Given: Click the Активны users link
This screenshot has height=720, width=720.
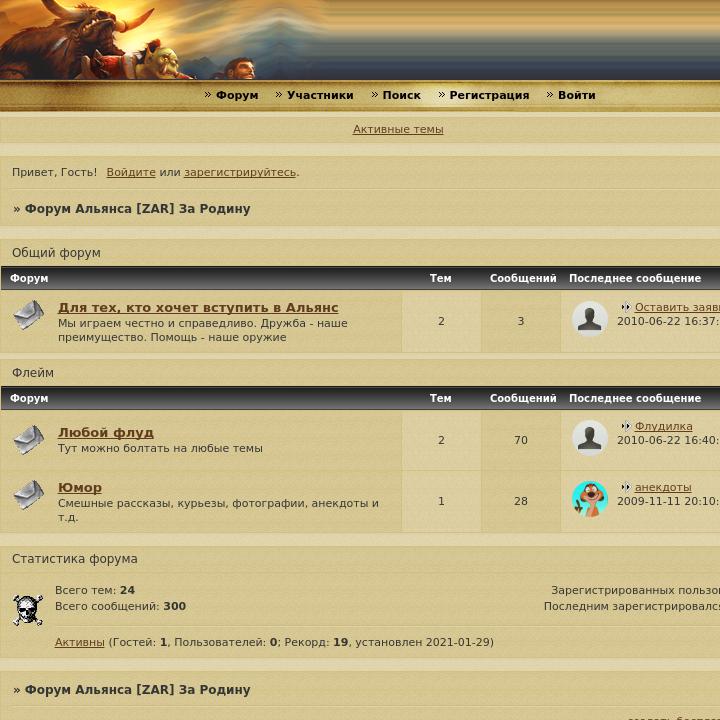Looking at the screenshot, I should (79, 642).
